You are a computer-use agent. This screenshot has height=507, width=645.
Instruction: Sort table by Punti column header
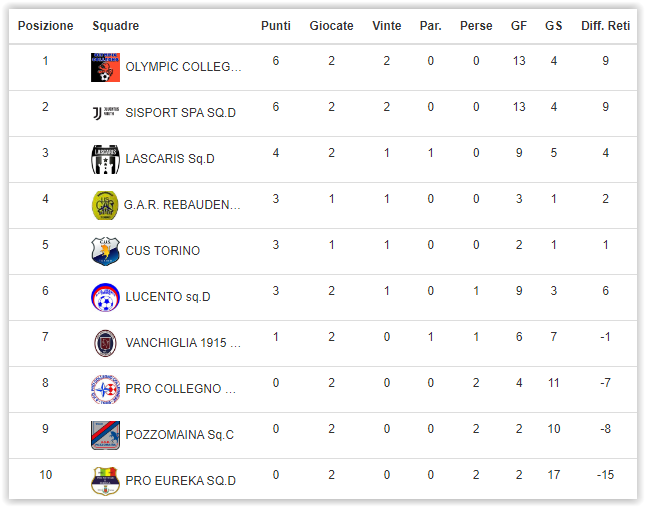point(276,26)
